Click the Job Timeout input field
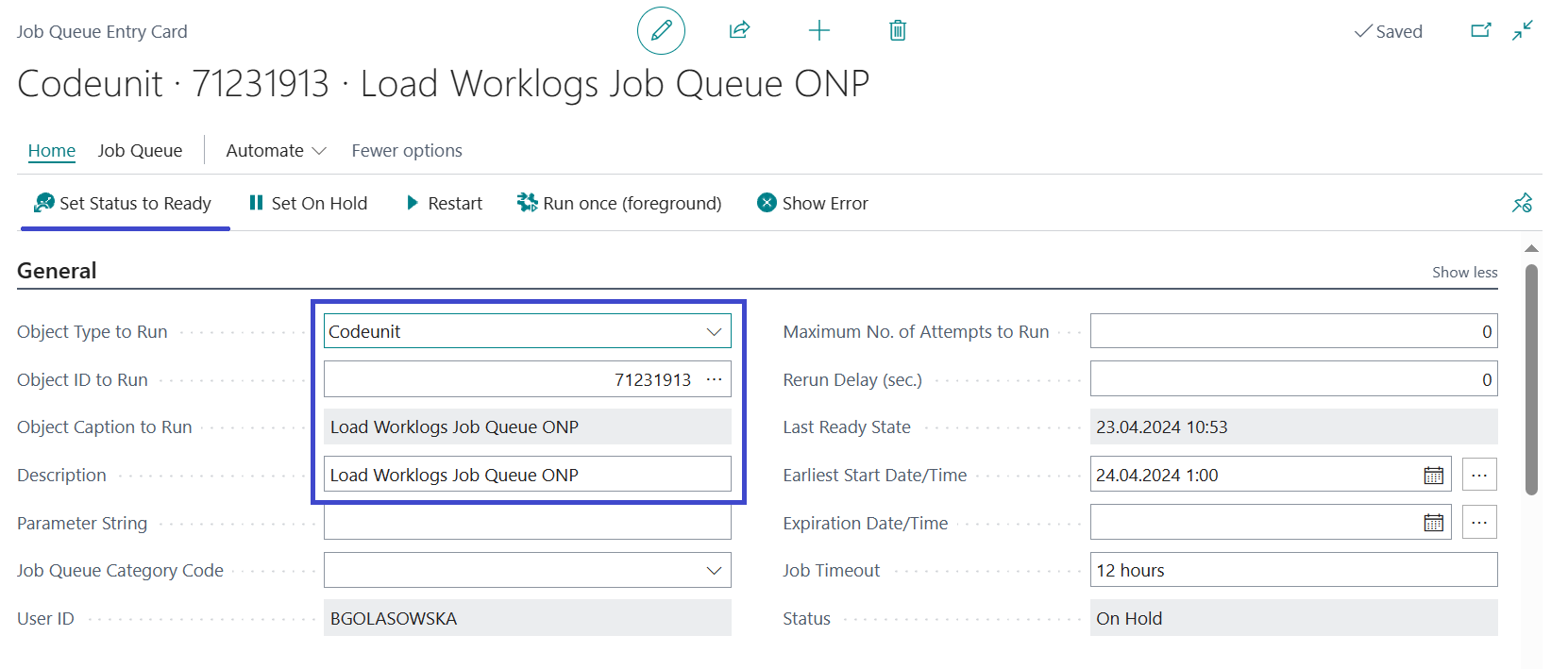This screenshot has width=1568, height=669. pos(1292,570)
